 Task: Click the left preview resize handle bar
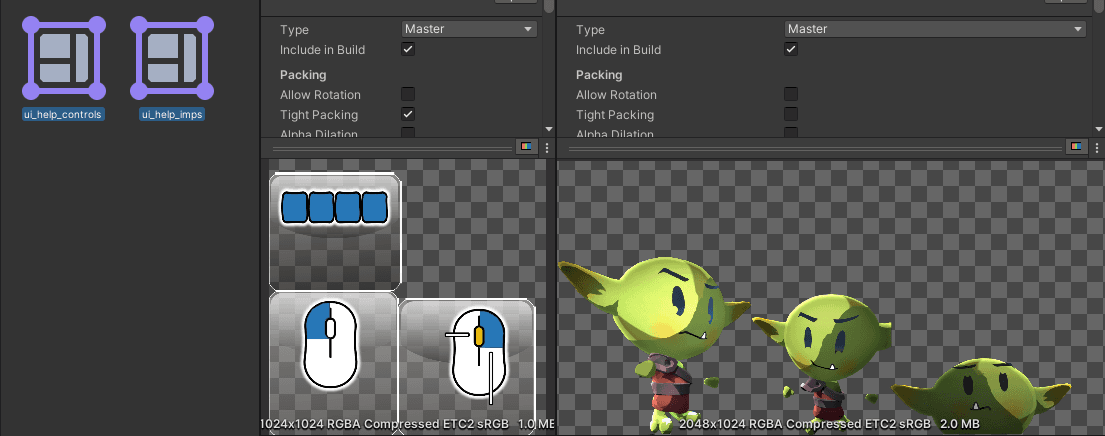(x=393, y=149)
